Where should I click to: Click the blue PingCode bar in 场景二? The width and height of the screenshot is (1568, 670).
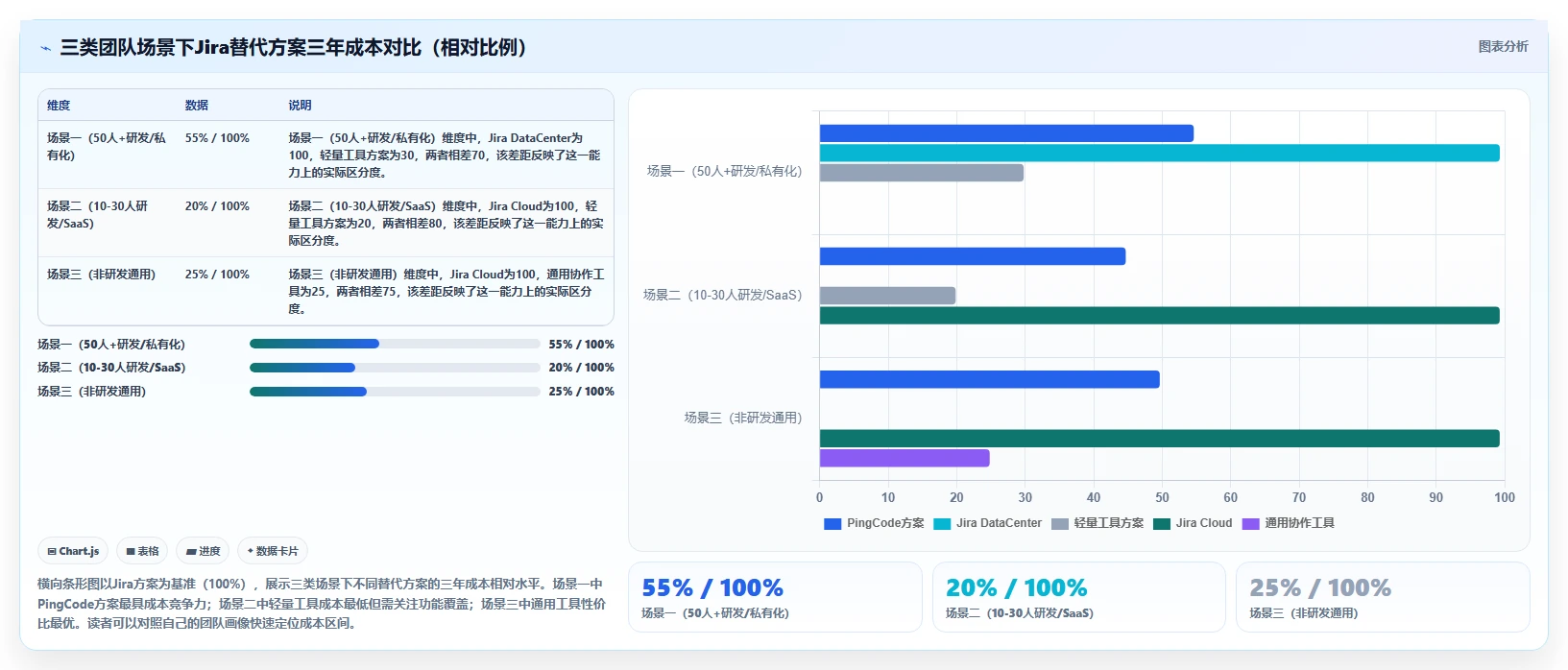pos(973,256)
